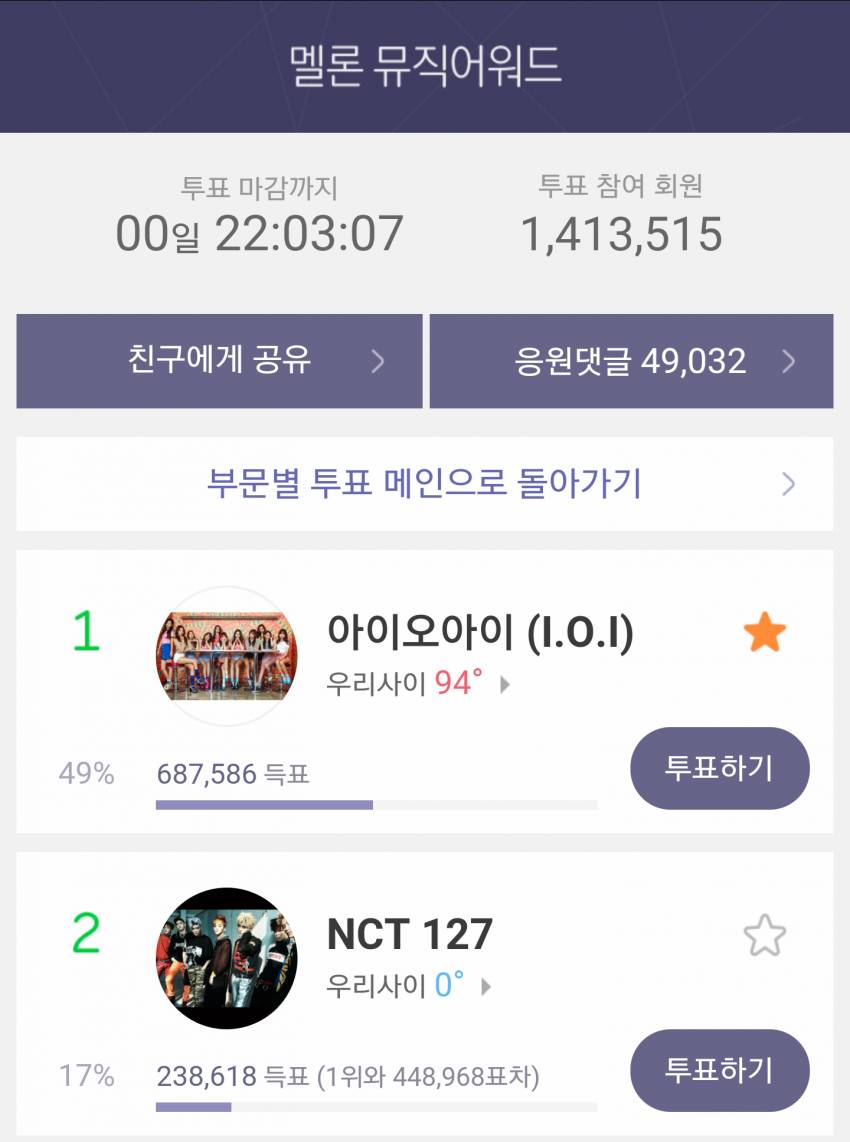This screenshot has width=850, height=1142.
Task: Tap the voting deadline countdown timer
Action: [259, 233]
